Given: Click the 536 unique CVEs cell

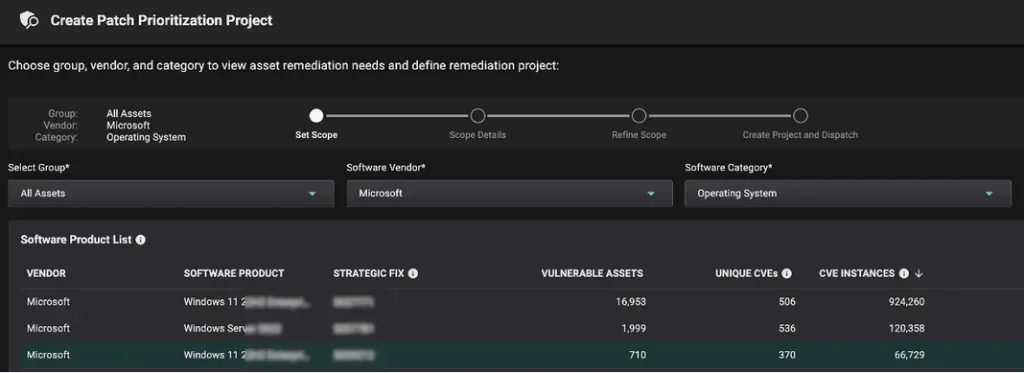Looking at the screenshot, I should pyautogui.click(x=787, y=329).
